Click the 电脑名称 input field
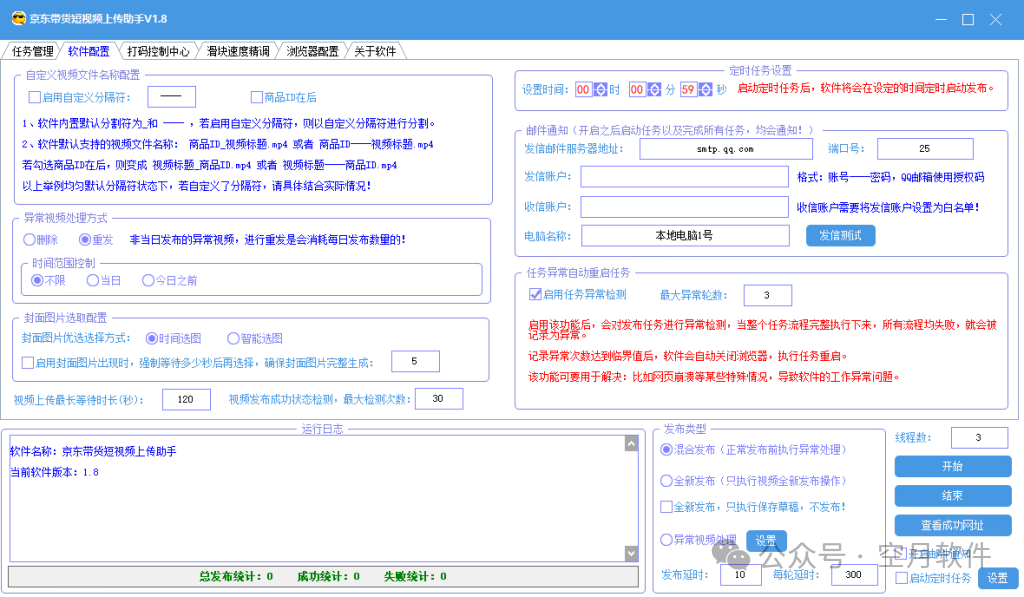This screenshot has width=1024, height=597. click(685, 236)
